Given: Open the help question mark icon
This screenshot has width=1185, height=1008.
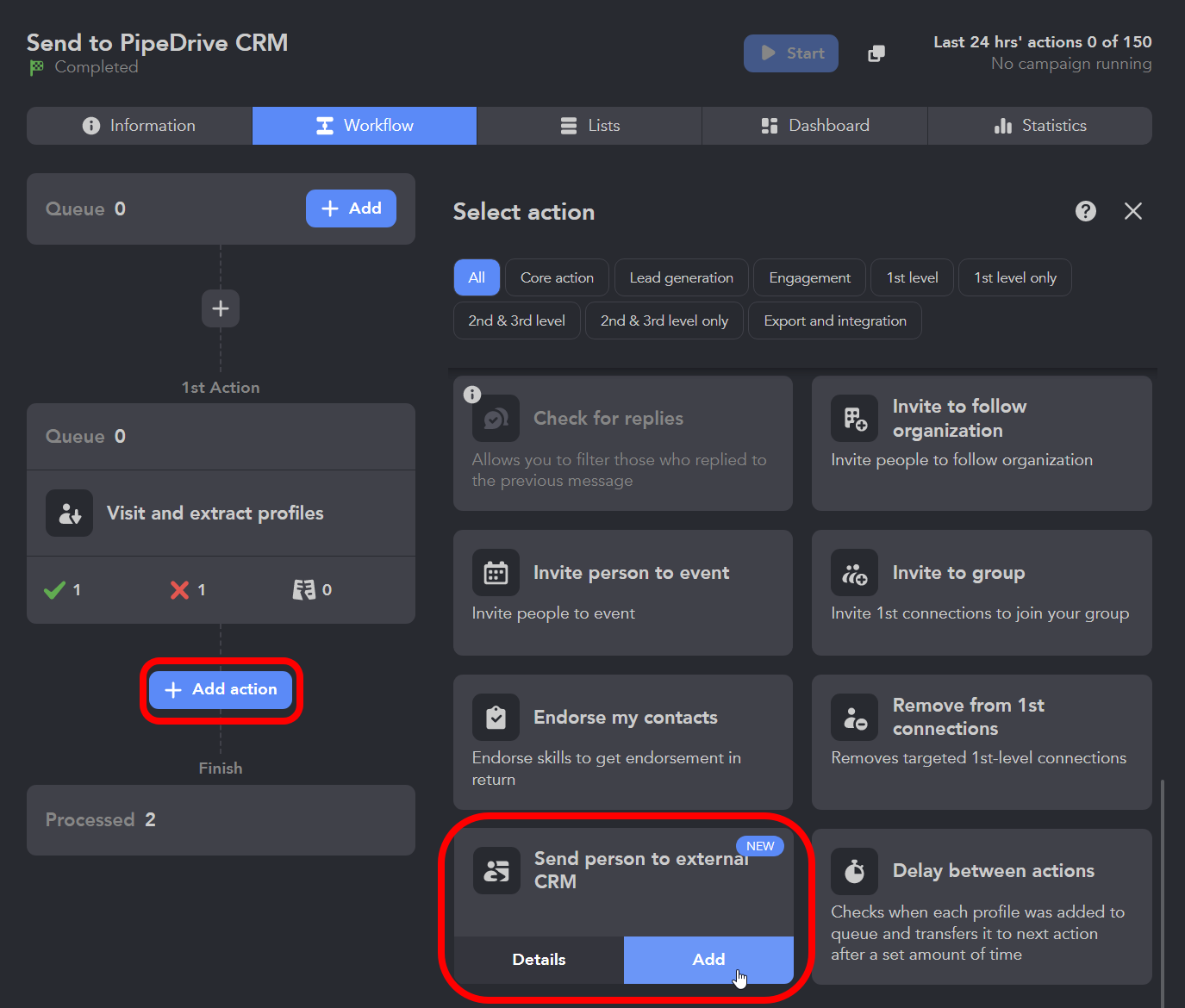Looking at the screenshot, I should 1085,211.
